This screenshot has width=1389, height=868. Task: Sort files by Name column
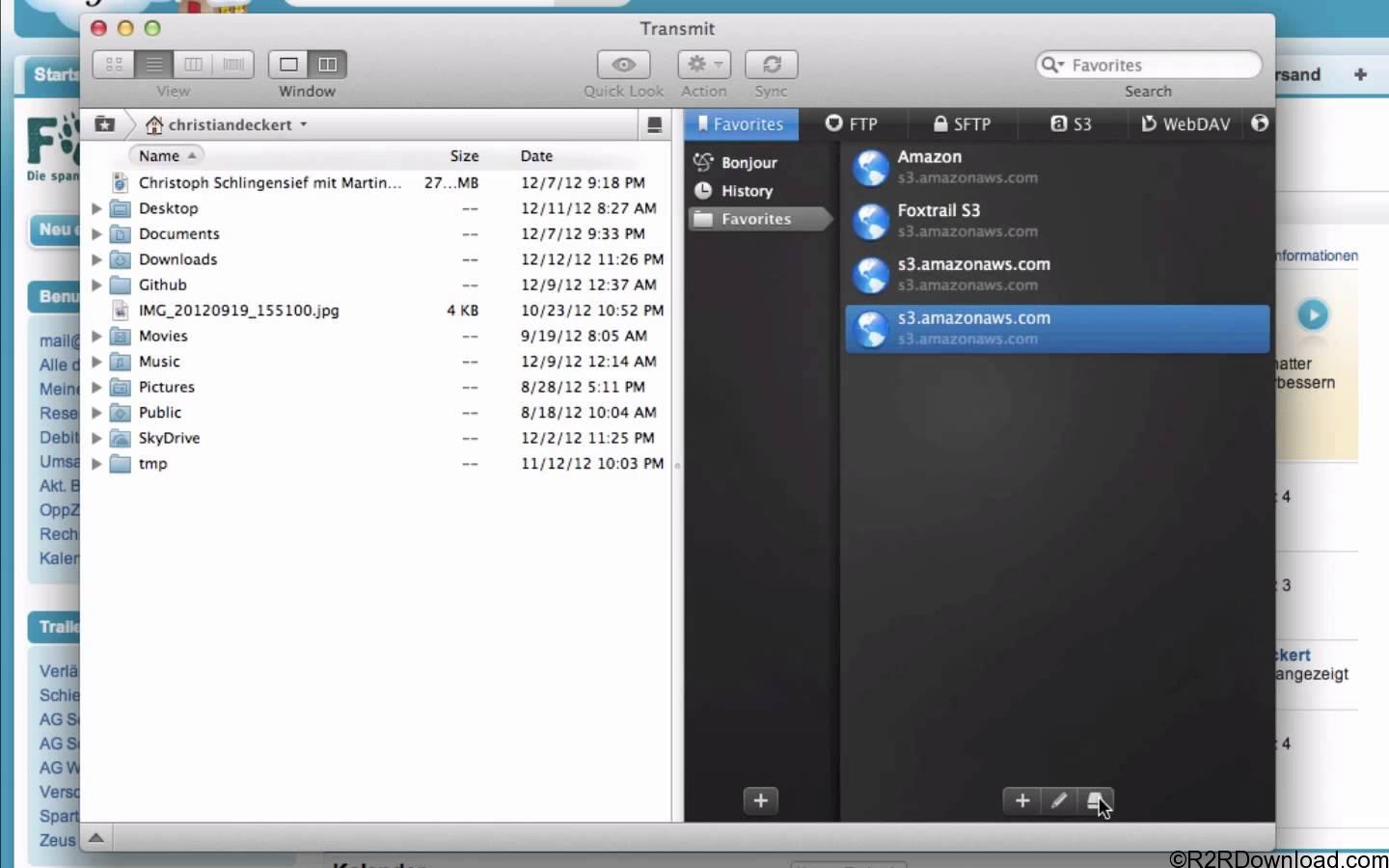166,155
